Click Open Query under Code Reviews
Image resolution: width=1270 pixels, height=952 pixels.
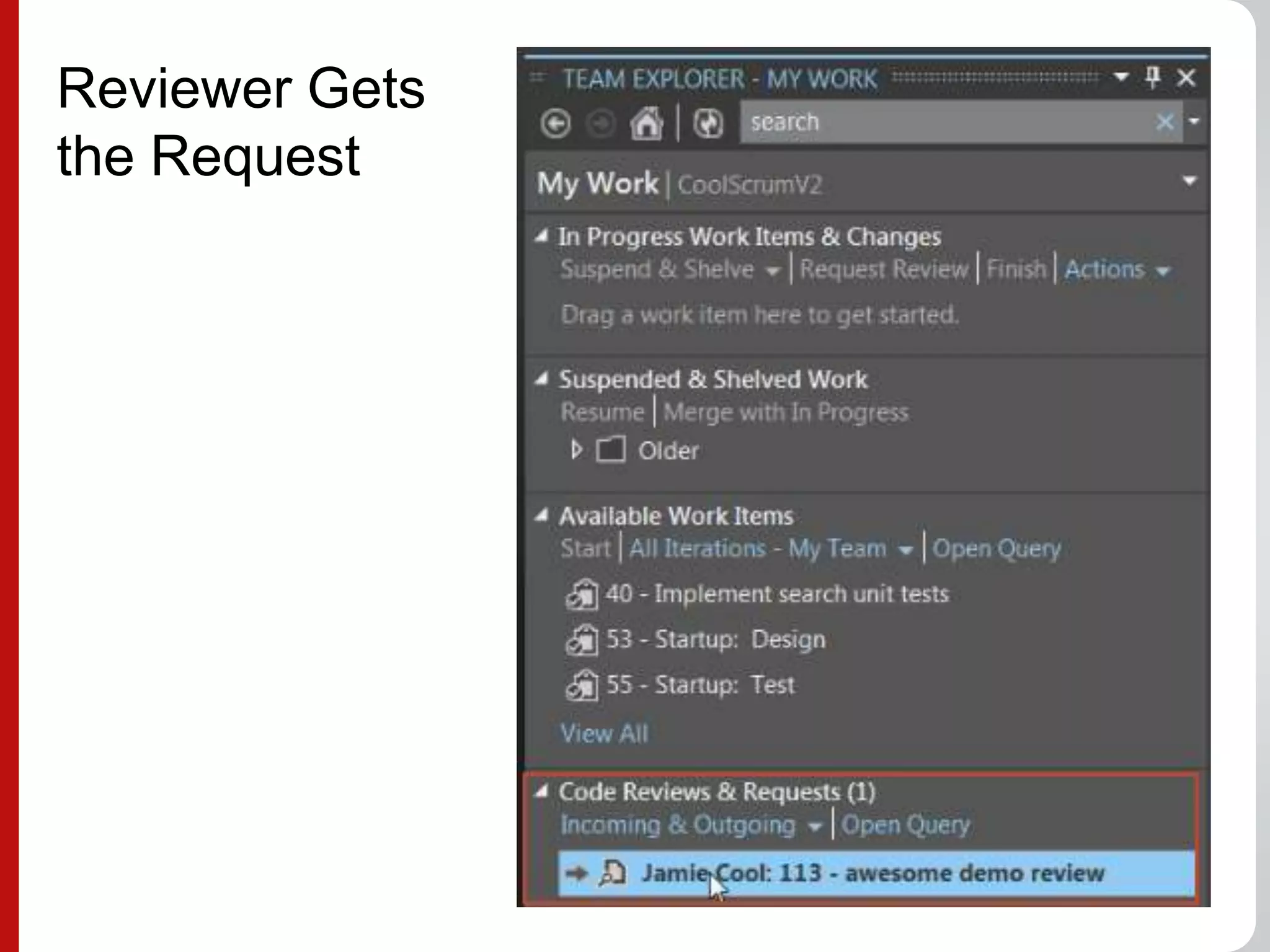pos(905,826)
